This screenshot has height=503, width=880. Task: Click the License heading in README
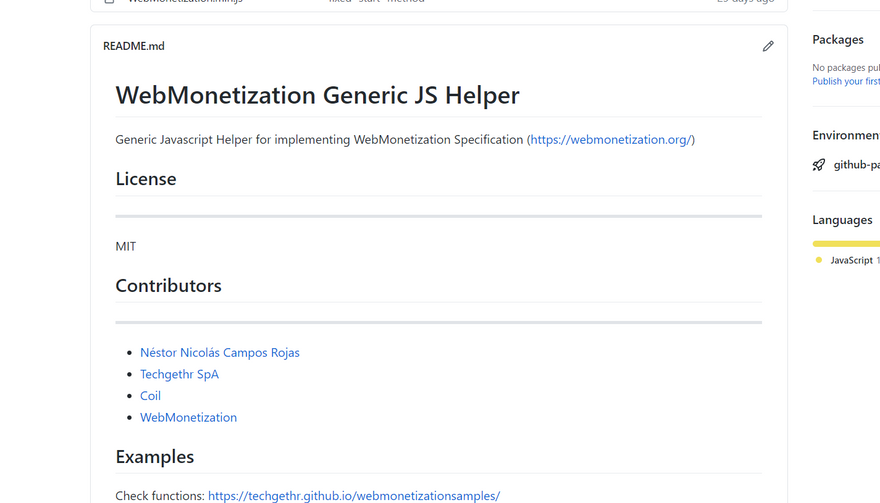pos(146,179)
